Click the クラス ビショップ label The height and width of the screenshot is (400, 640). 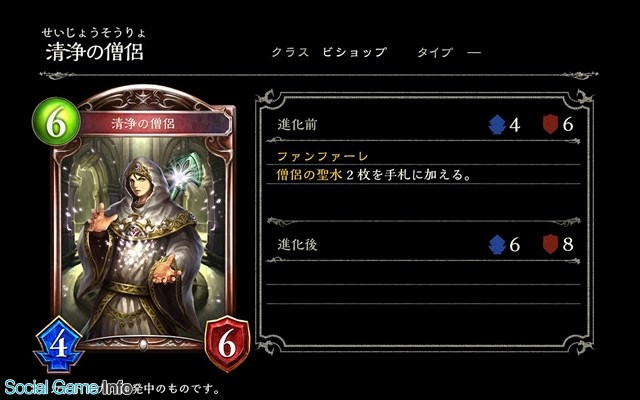[x=329, y=52]
